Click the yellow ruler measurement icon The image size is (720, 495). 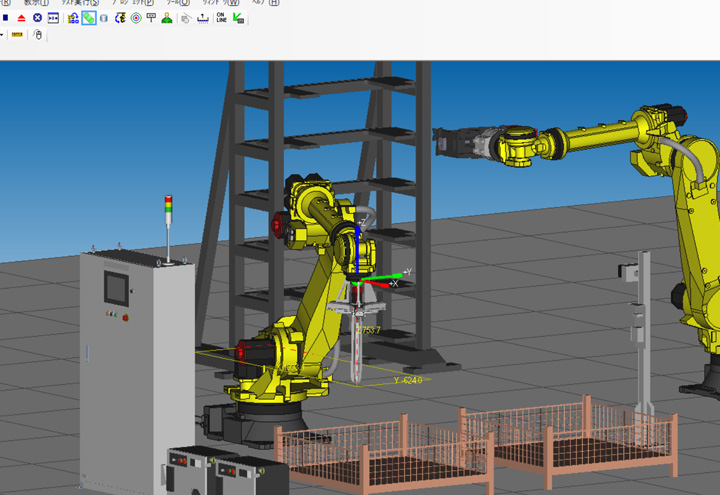17,35
